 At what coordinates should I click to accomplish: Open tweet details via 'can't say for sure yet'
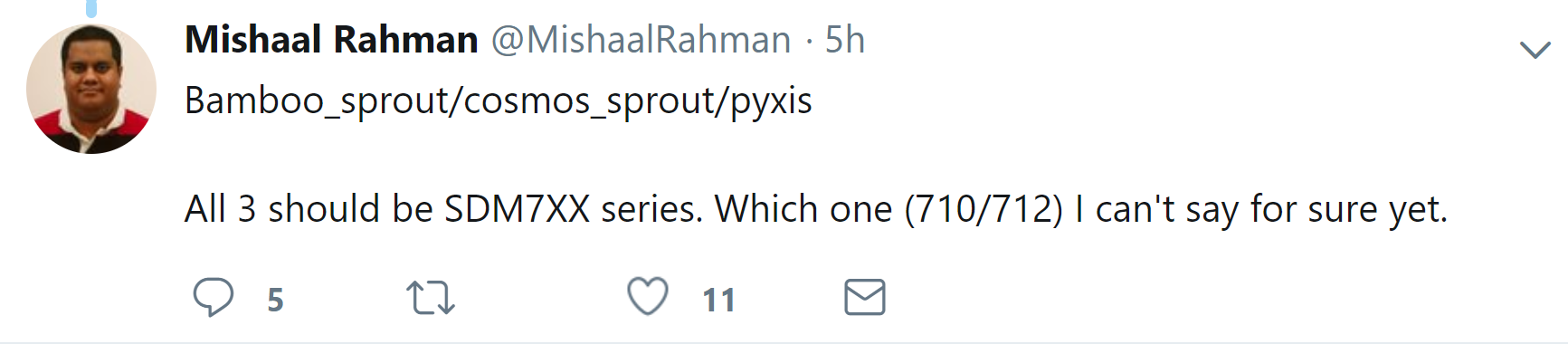[1271, 210]
